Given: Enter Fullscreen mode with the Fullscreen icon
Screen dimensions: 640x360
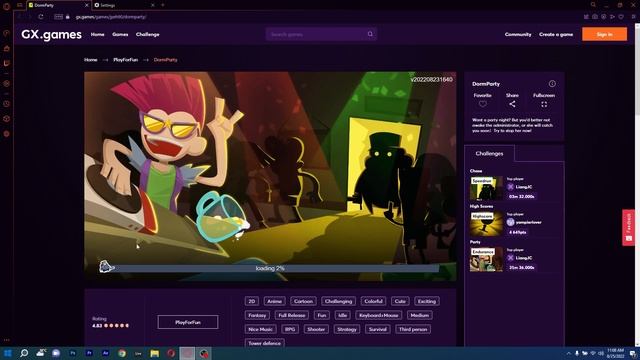Looking at the screenshot, I should click(544, 104).
